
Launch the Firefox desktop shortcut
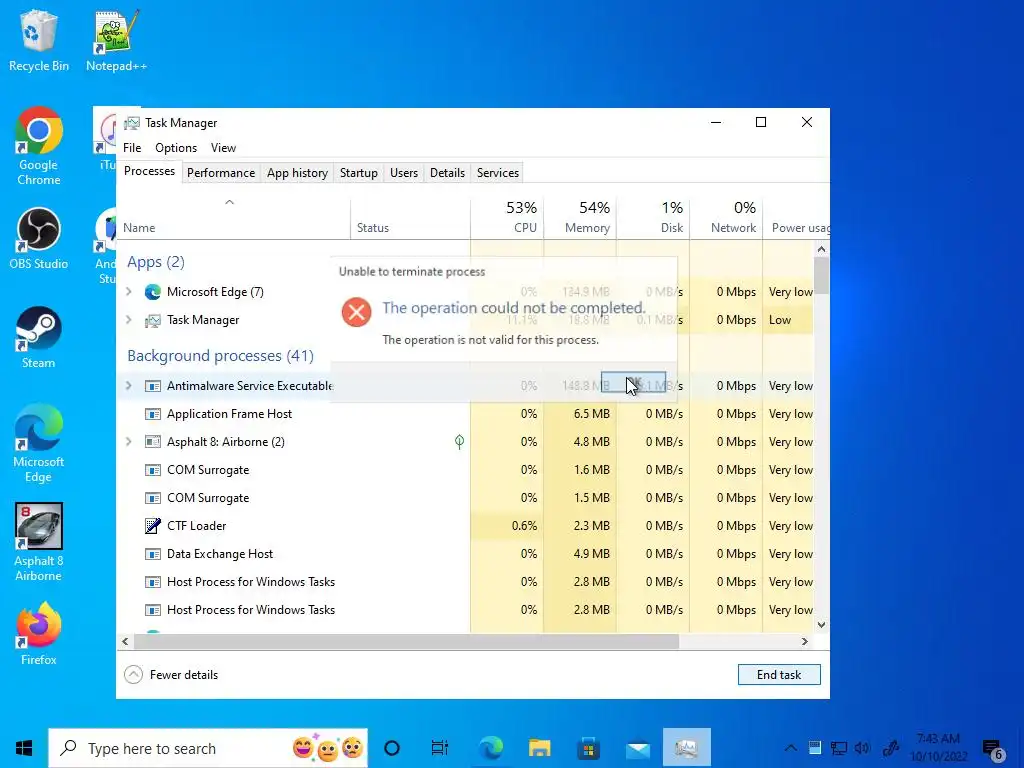[x=39, y=634]
